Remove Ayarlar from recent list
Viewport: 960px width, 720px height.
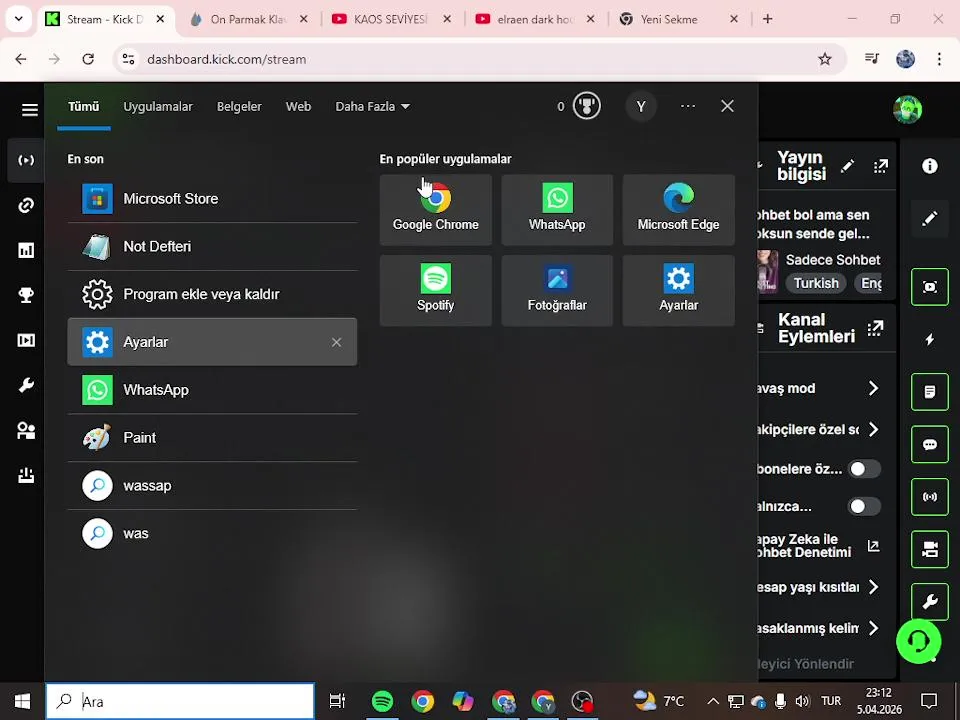point(336,342)
